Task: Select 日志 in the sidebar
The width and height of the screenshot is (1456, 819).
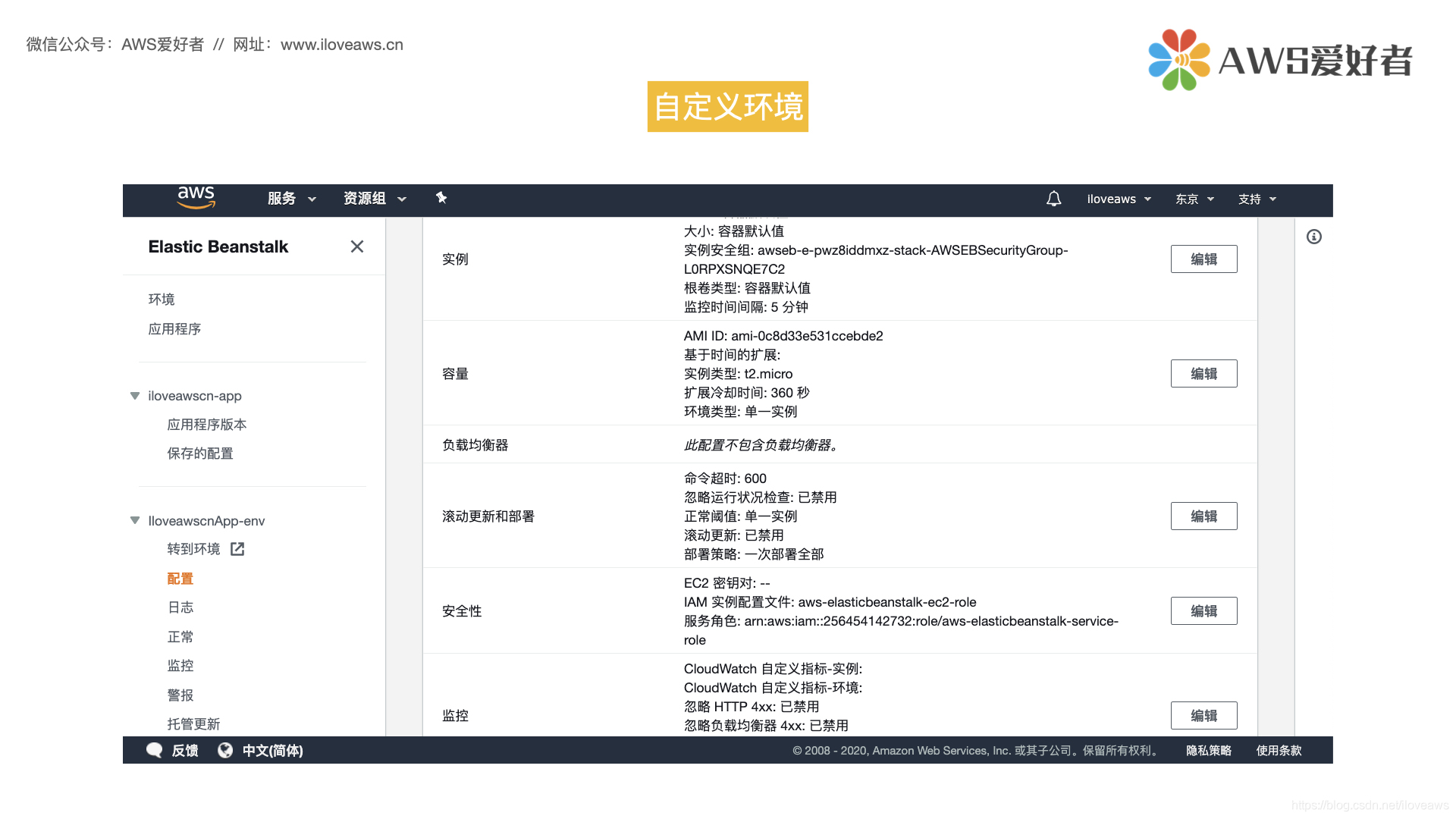Action: click(180, 607)
